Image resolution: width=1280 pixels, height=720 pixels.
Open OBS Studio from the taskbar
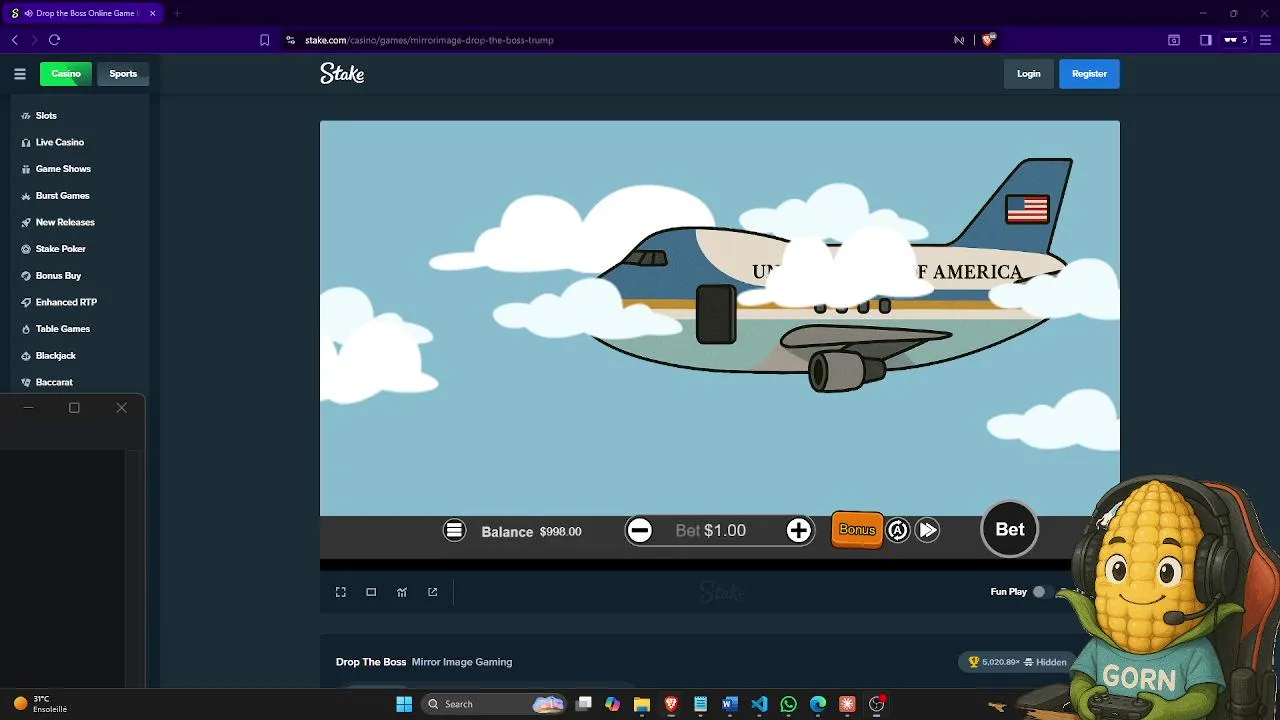click(877, 704)
